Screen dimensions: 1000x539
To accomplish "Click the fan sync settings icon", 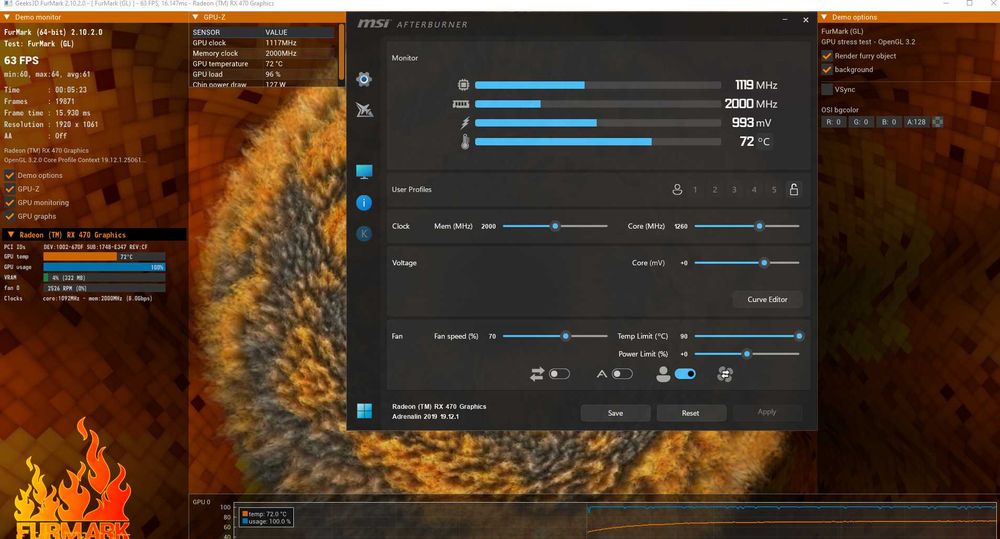I will (724, 374).
